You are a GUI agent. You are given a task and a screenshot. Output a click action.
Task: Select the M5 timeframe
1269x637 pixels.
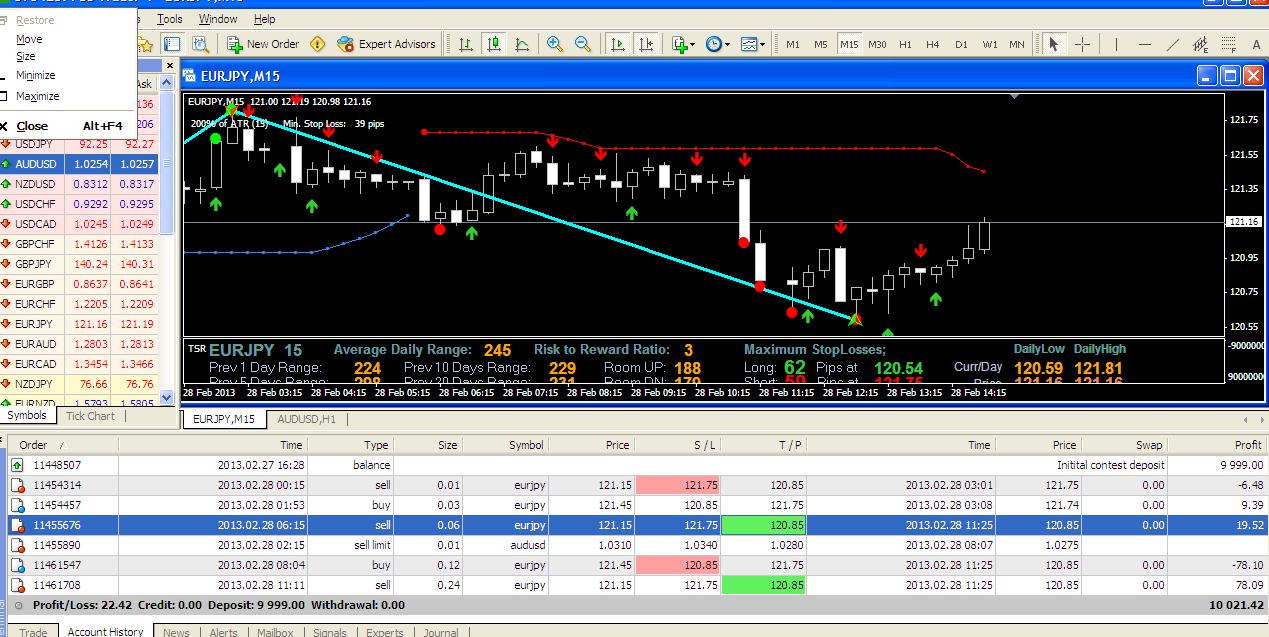[x=821, y=45]
